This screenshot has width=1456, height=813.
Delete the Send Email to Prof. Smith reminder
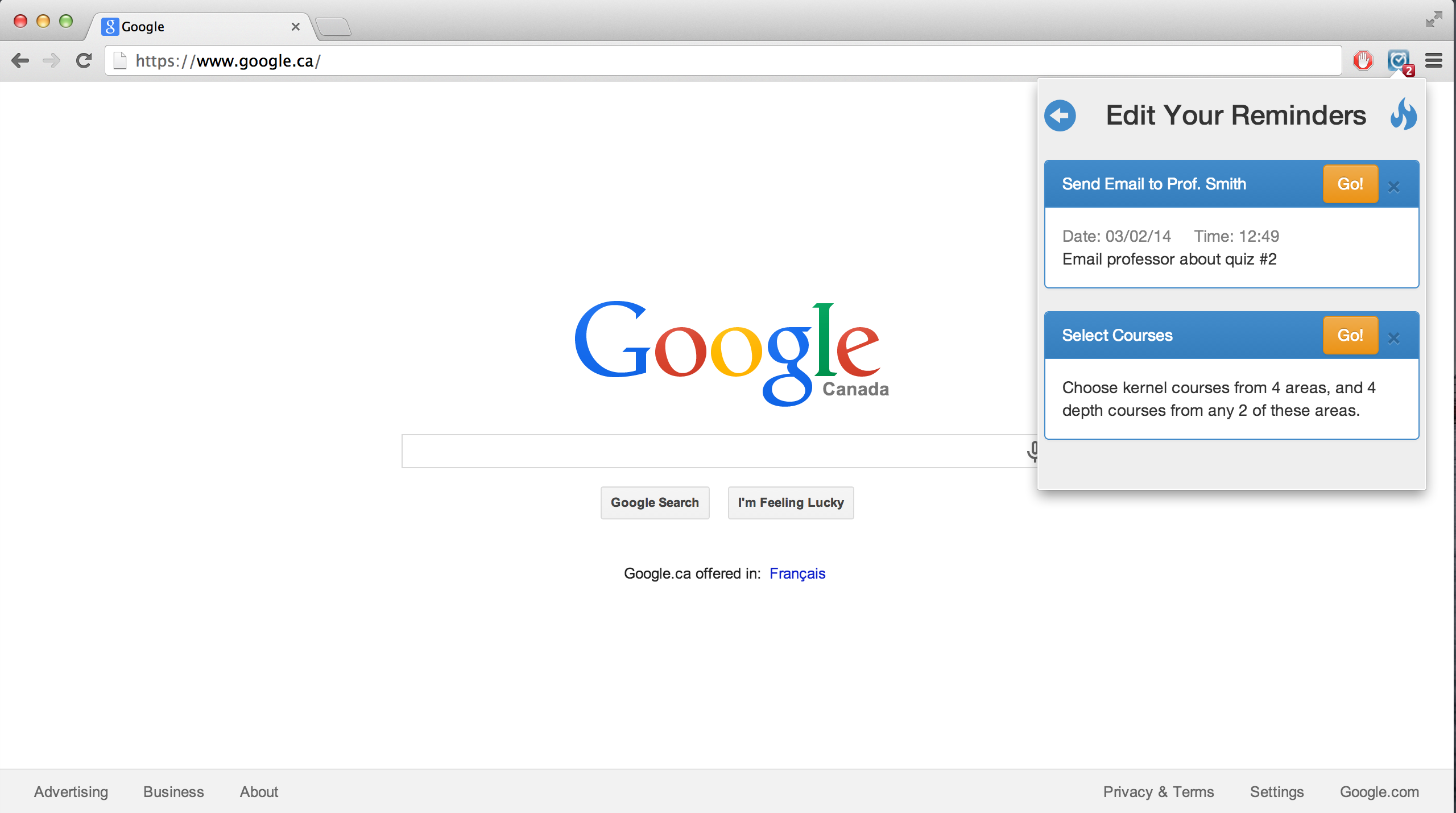(x=1393, y=187)
